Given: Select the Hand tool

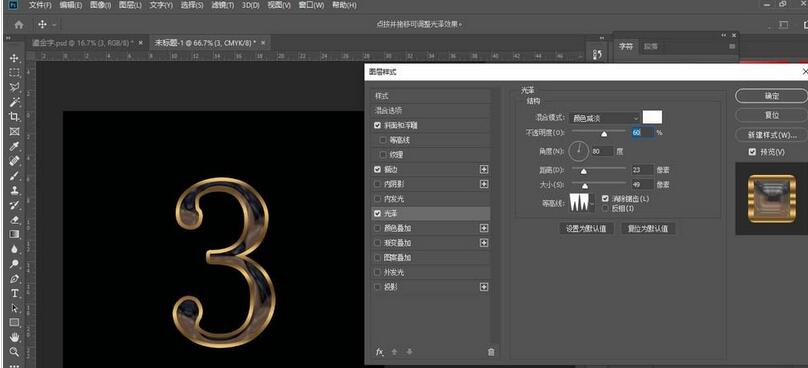Looking at the screenshot, I should (x=14, y=338).
